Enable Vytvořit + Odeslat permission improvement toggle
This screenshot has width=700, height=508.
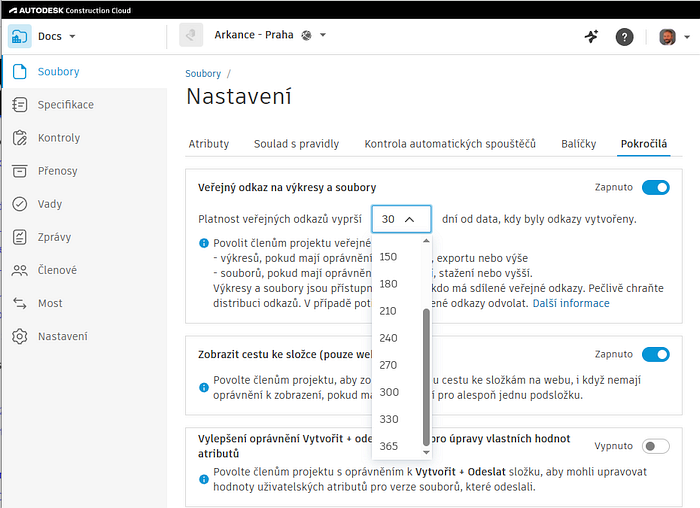click(x=655, y=446)
